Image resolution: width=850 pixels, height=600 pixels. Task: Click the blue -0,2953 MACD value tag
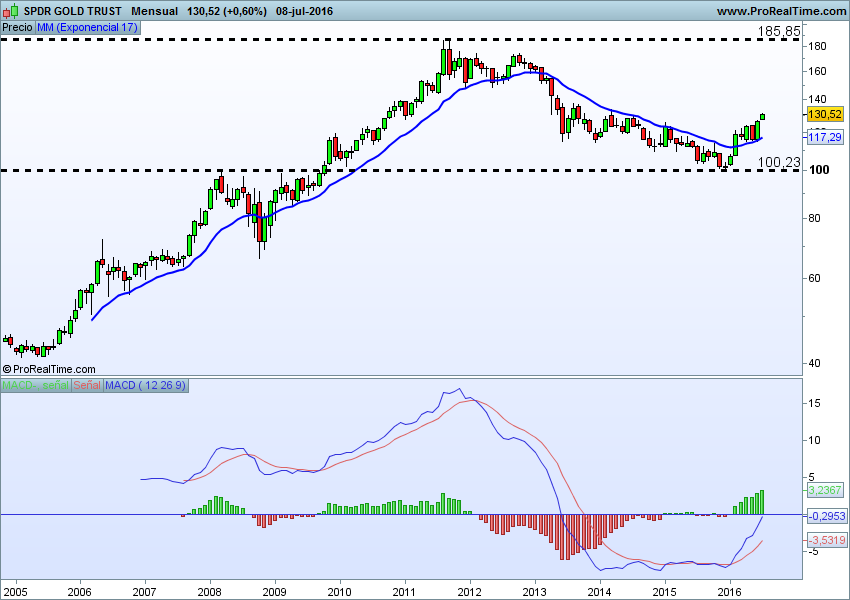pyautogui.click(x=825, y=515)
